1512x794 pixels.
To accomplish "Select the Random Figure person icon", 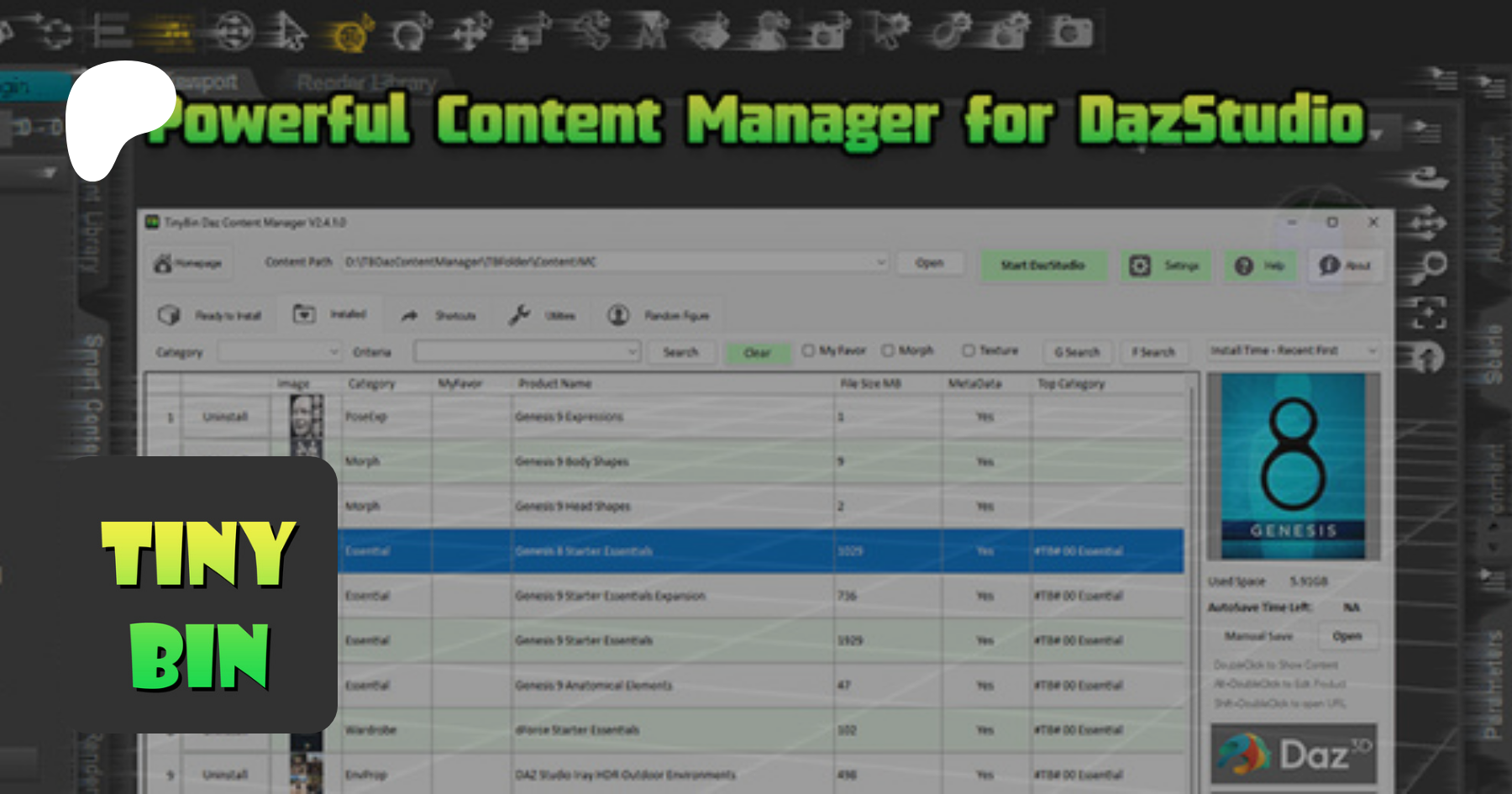I will (x=619, y=315).
